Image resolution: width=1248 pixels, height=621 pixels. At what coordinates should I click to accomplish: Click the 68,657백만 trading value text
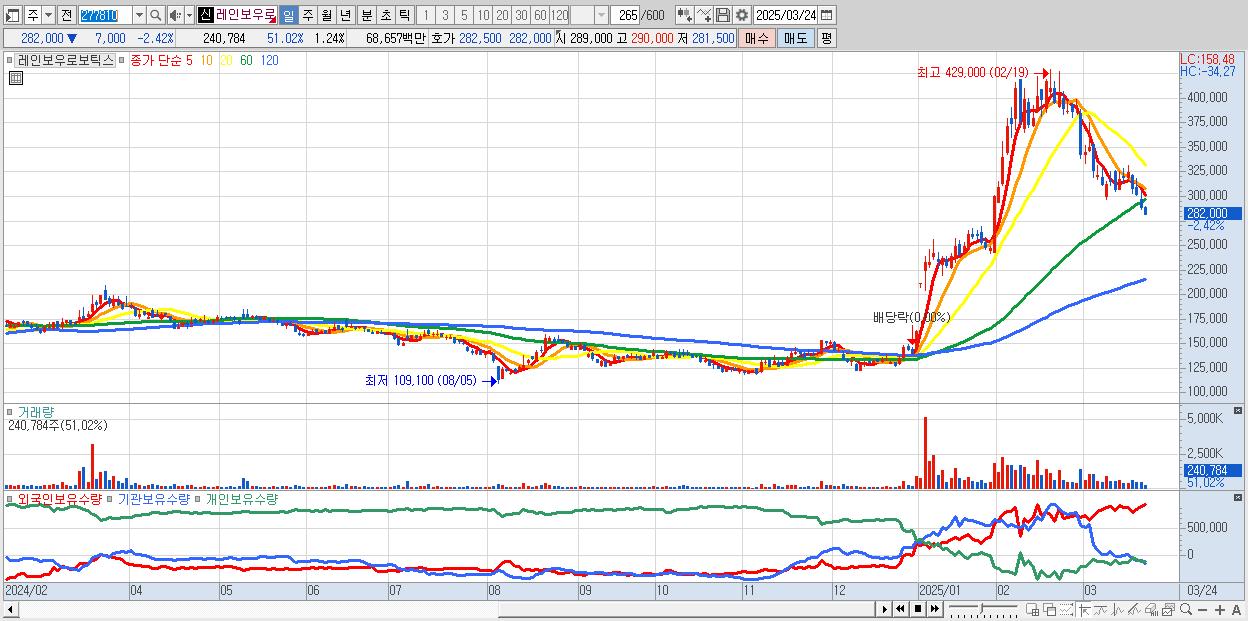click(x=396, y=38)
